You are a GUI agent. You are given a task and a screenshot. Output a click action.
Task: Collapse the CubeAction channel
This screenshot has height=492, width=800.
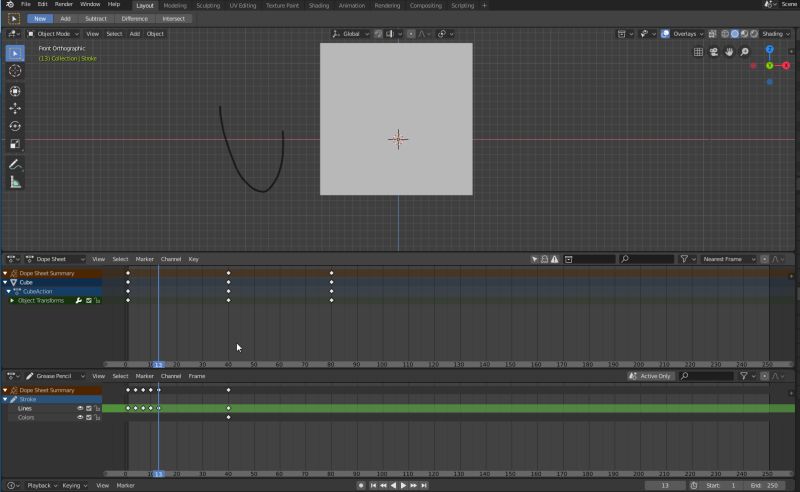point(9,291)
